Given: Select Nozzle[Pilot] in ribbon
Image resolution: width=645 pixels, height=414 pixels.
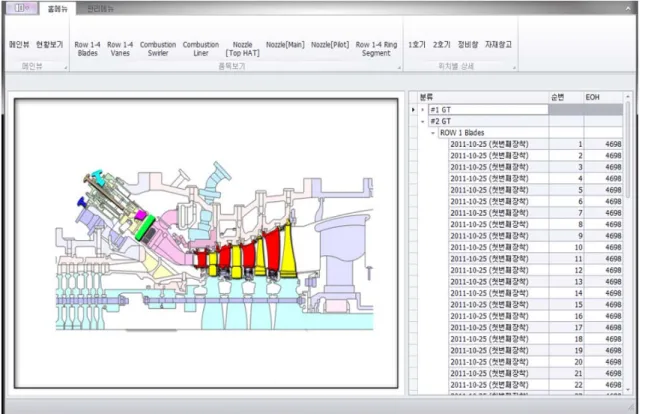Looking at the screenshot, I should pos(330,44).
